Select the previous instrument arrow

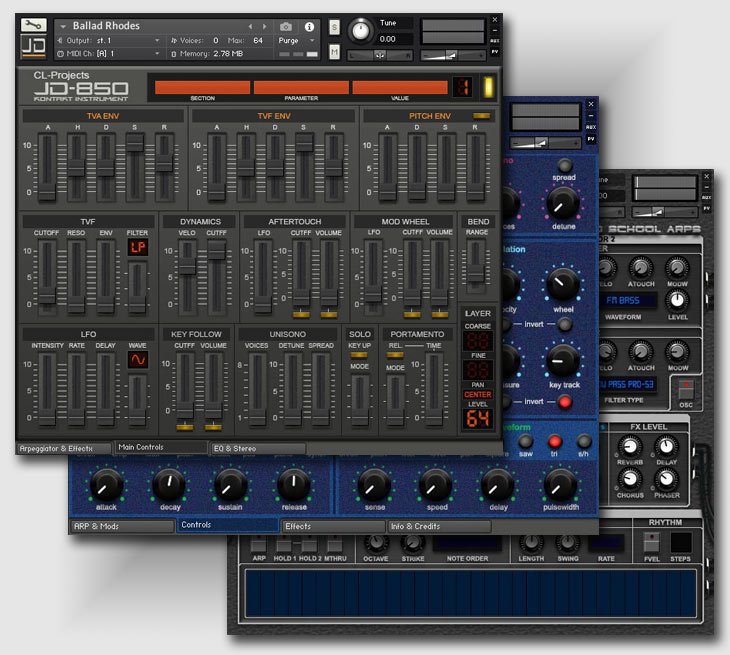coord(250,26)
